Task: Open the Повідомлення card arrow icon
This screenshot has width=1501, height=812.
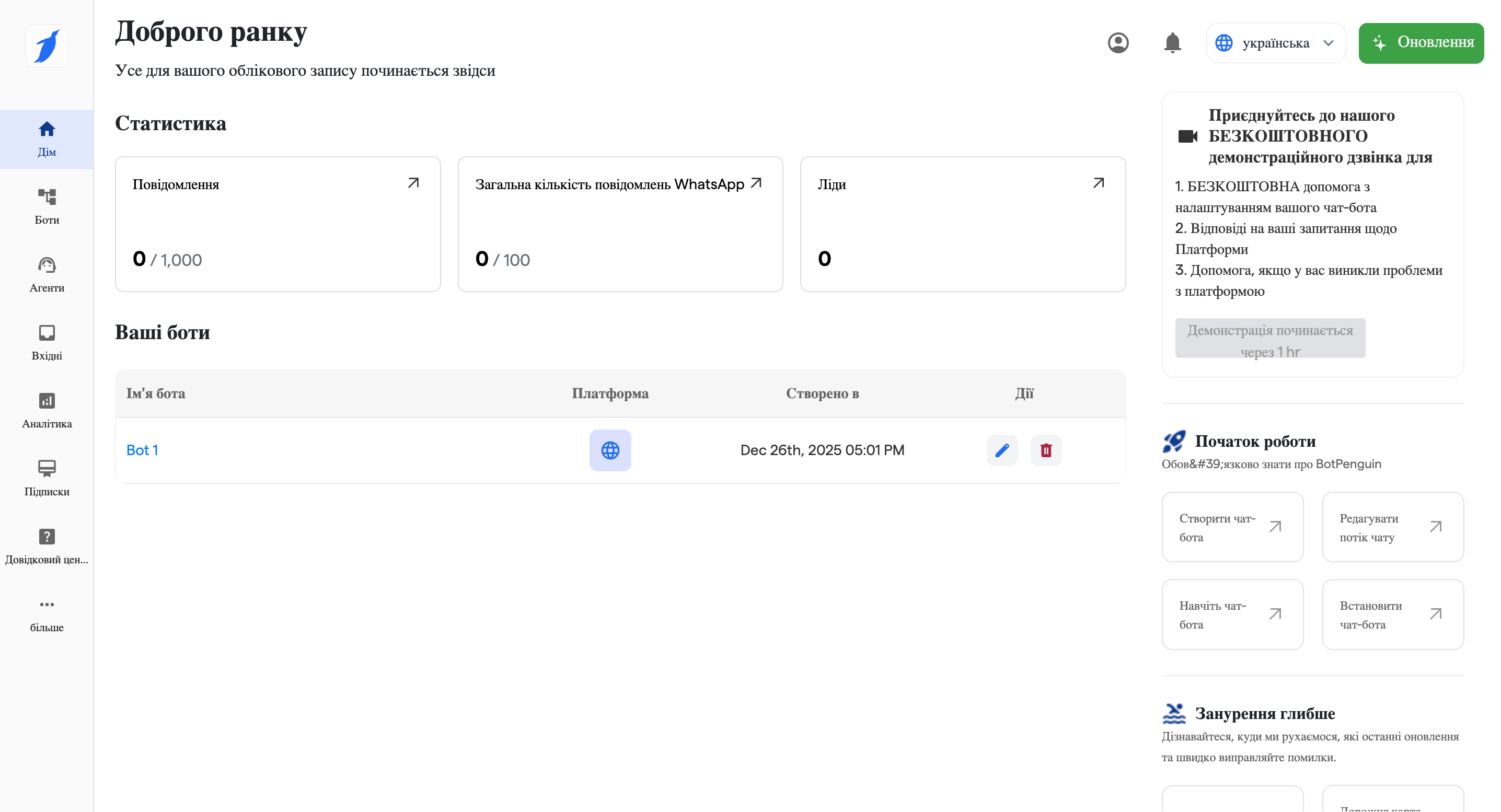Action: click(413, 183)
